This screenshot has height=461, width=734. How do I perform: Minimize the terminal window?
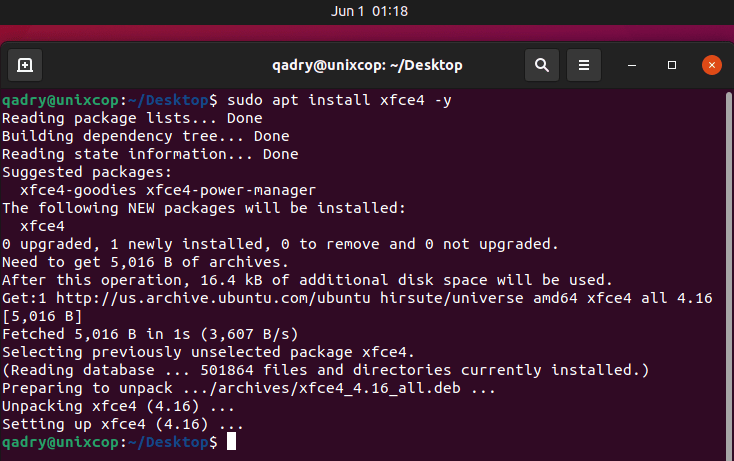coord(631,65)
